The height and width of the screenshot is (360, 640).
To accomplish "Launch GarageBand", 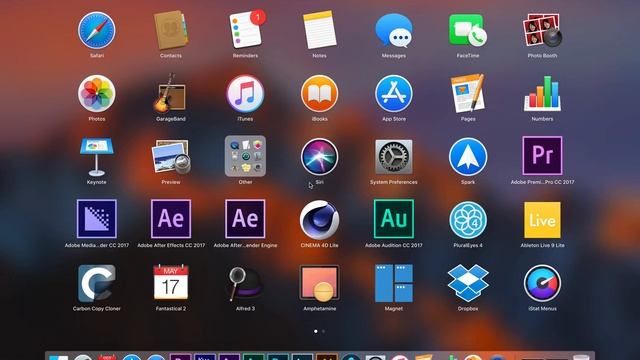I will coord(171,93).
